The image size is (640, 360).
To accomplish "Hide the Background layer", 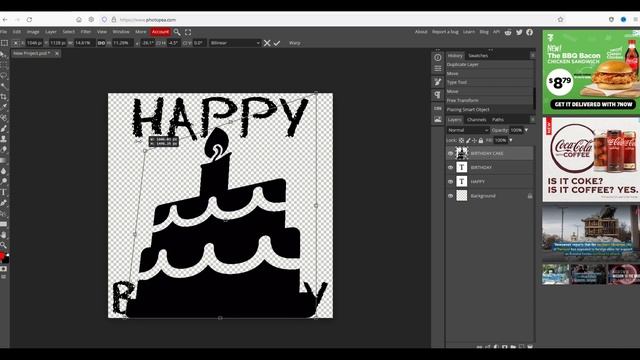I will click(451, 196).
